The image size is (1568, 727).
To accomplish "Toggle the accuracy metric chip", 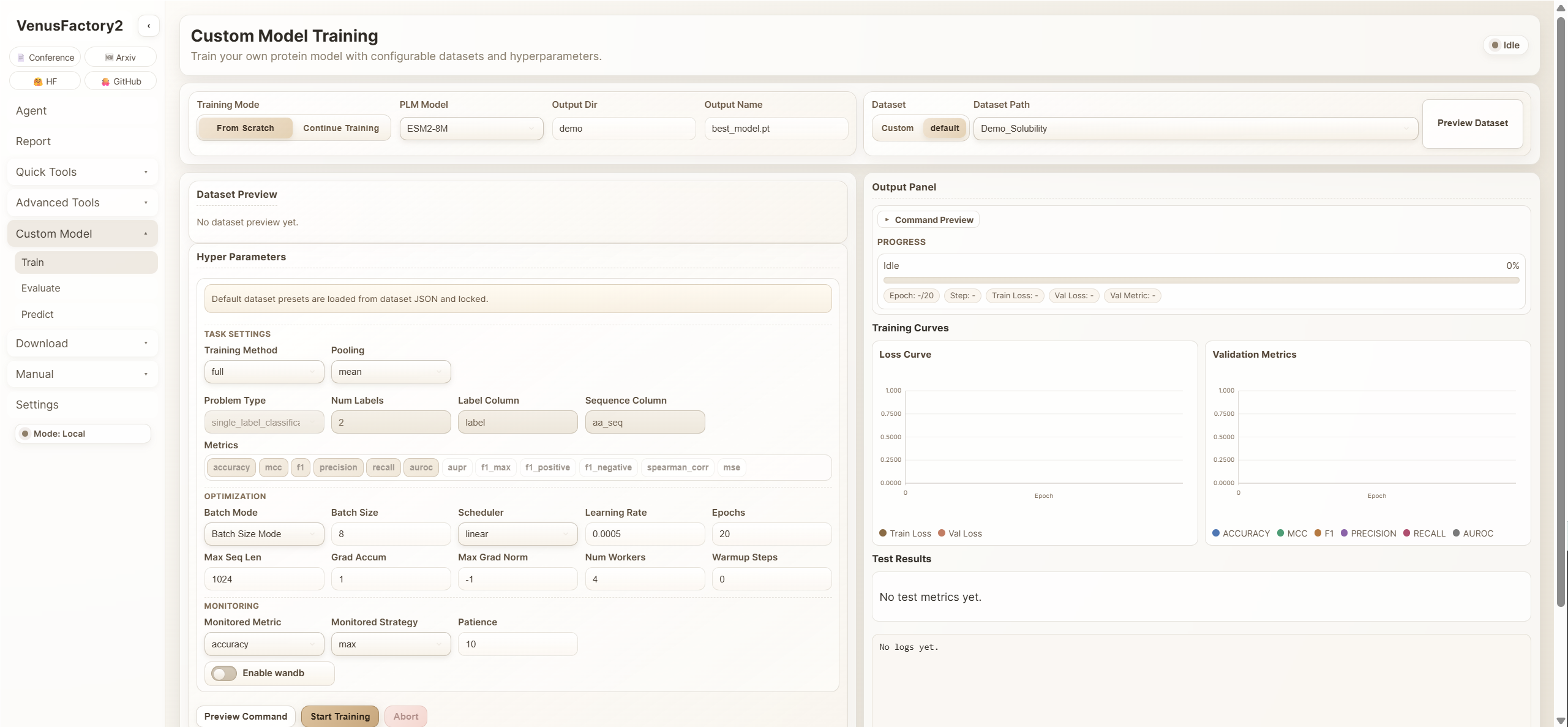I will 231,467.
